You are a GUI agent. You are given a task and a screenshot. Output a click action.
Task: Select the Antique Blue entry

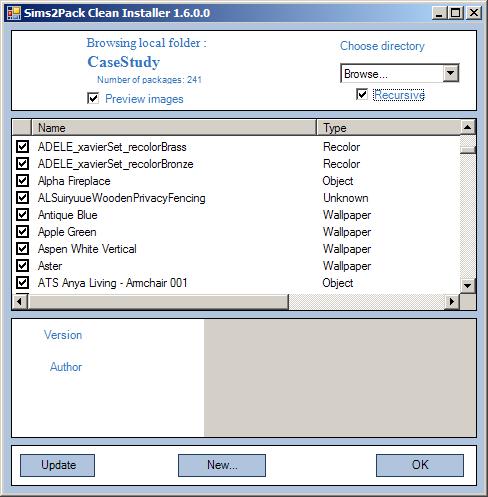tap(68, 215)
